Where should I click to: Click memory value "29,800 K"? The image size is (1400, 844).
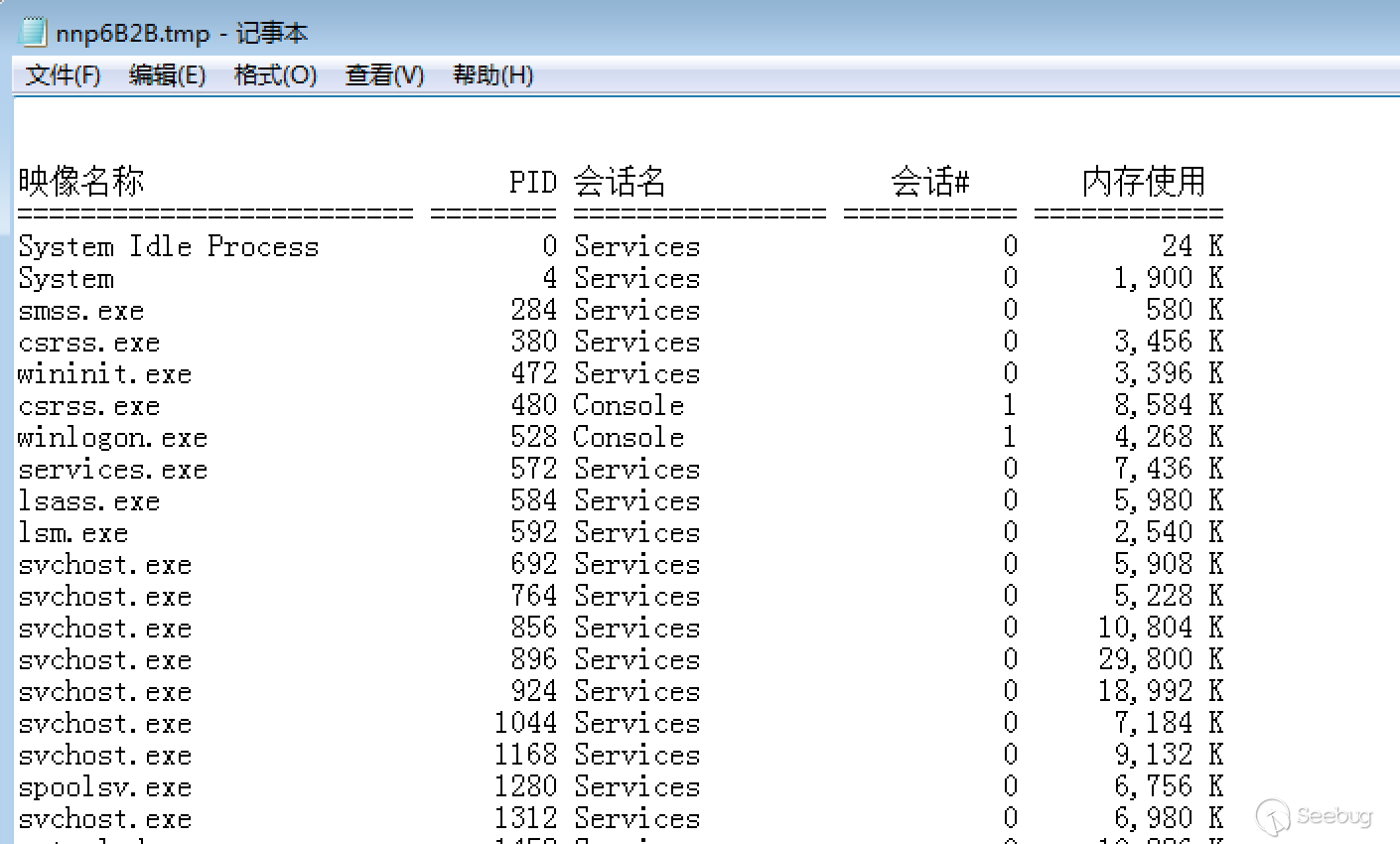click(1161, 659)
